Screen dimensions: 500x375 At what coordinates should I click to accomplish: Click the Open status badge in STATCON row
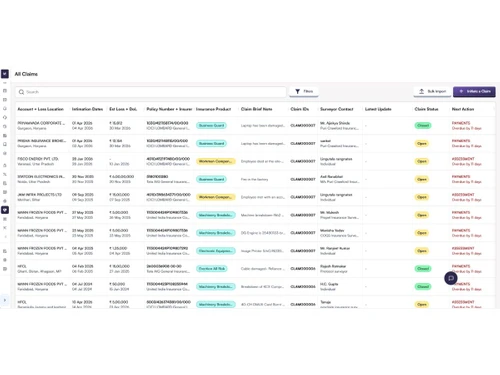[x=422, y=179]
